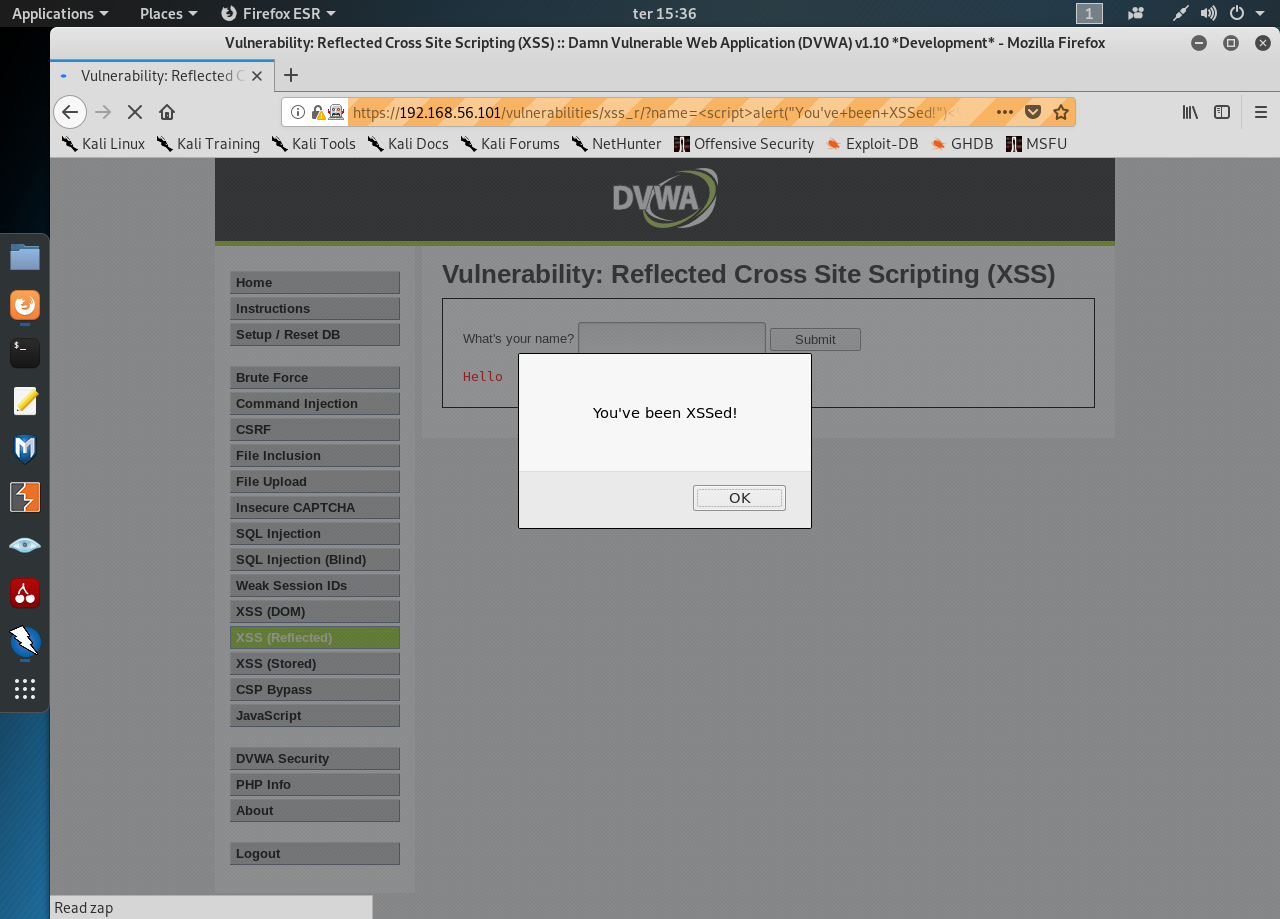
Task: Launch CherryTree red icon in dock
Action: 25,593
